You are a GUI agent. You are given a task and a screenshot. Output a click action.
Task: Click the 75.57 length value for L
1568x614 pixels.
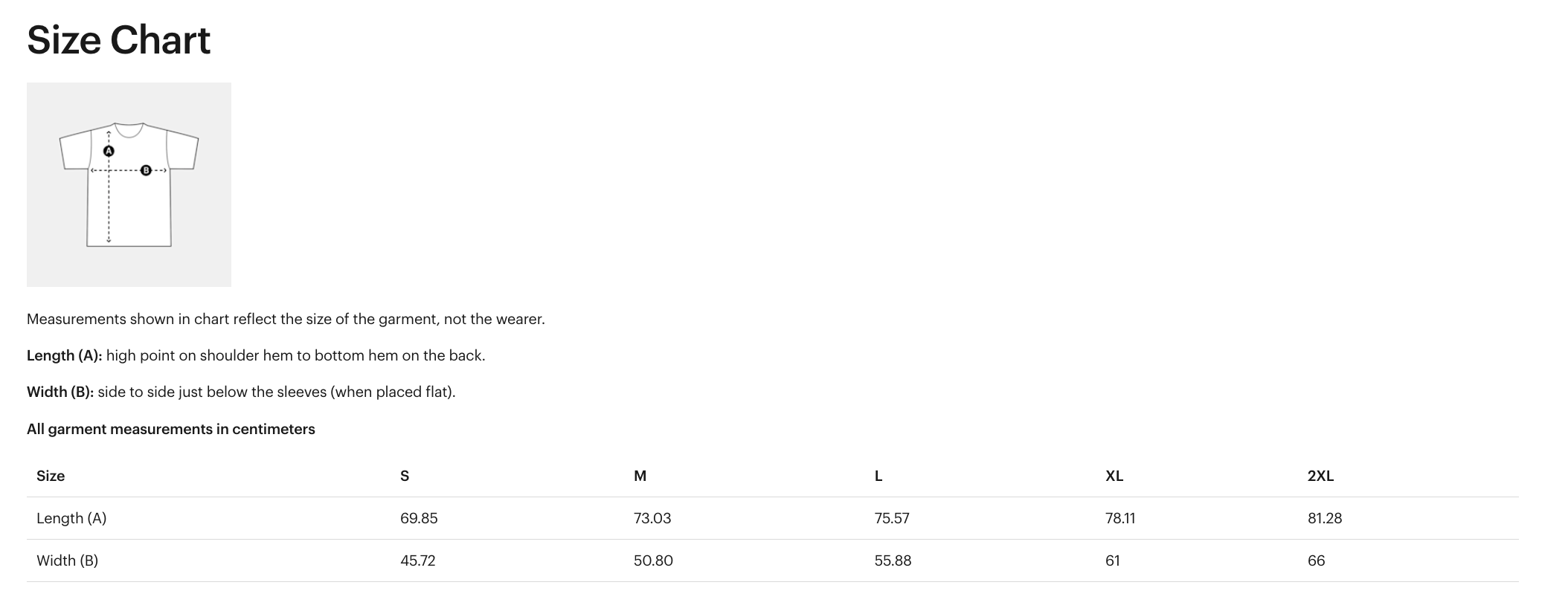(x=892, y=518)
